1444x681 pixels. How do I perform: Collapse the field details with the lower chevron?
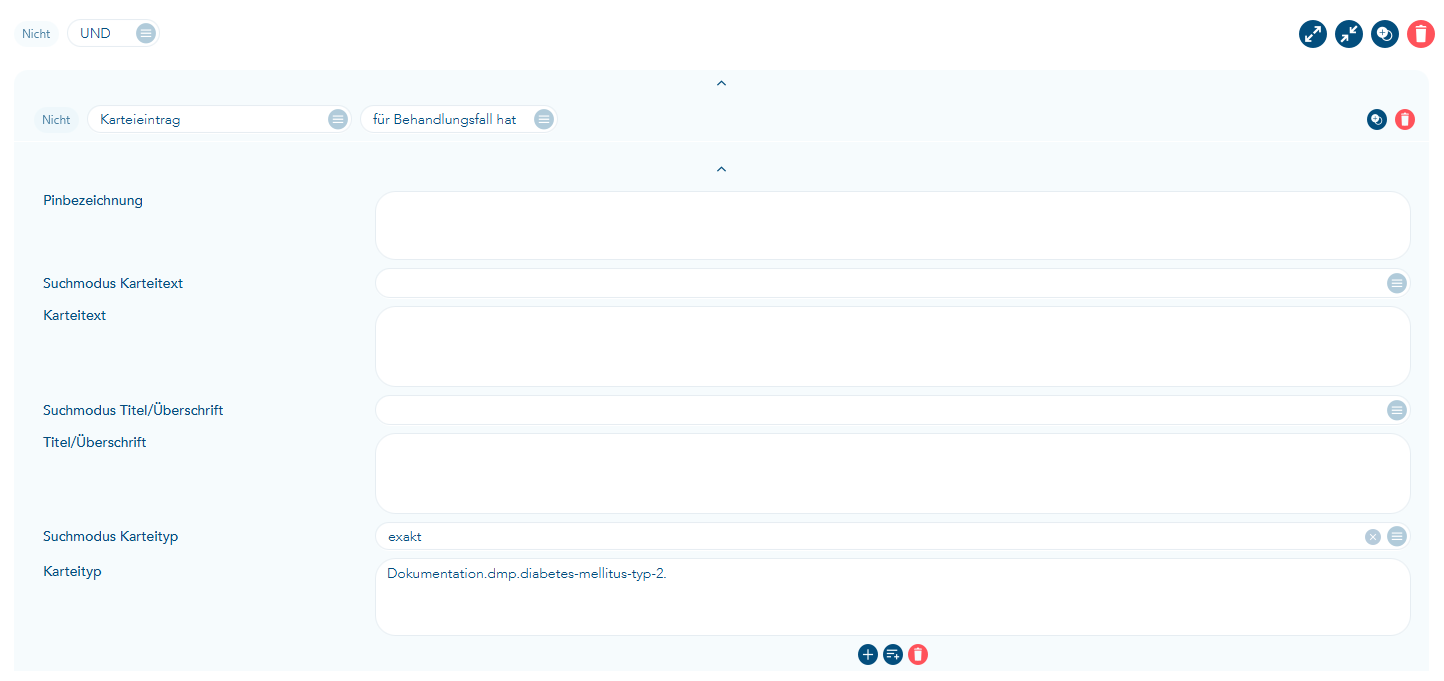721,170
